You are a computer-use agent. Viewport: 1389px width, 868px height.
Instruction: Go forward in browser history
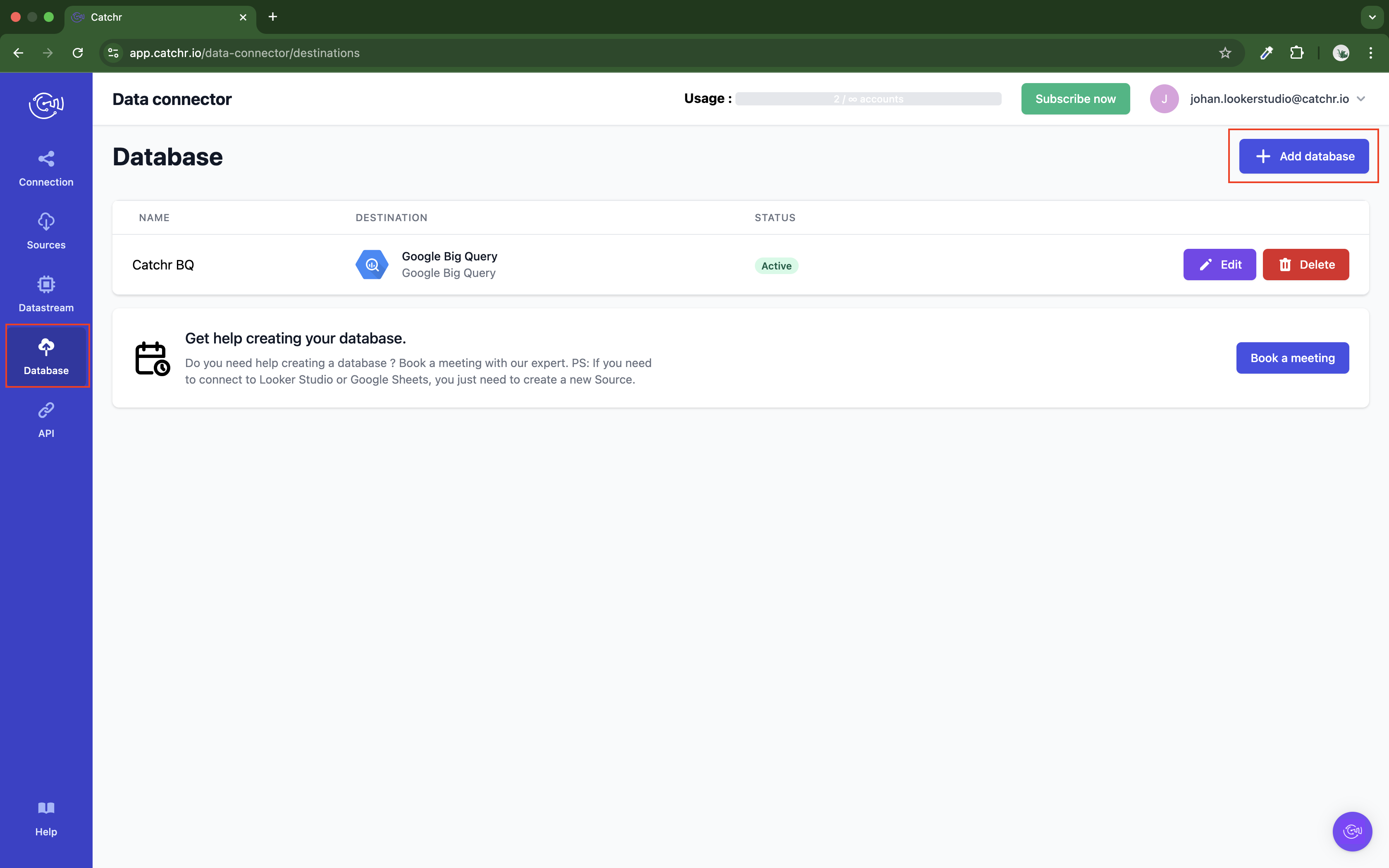click(48, 53)
